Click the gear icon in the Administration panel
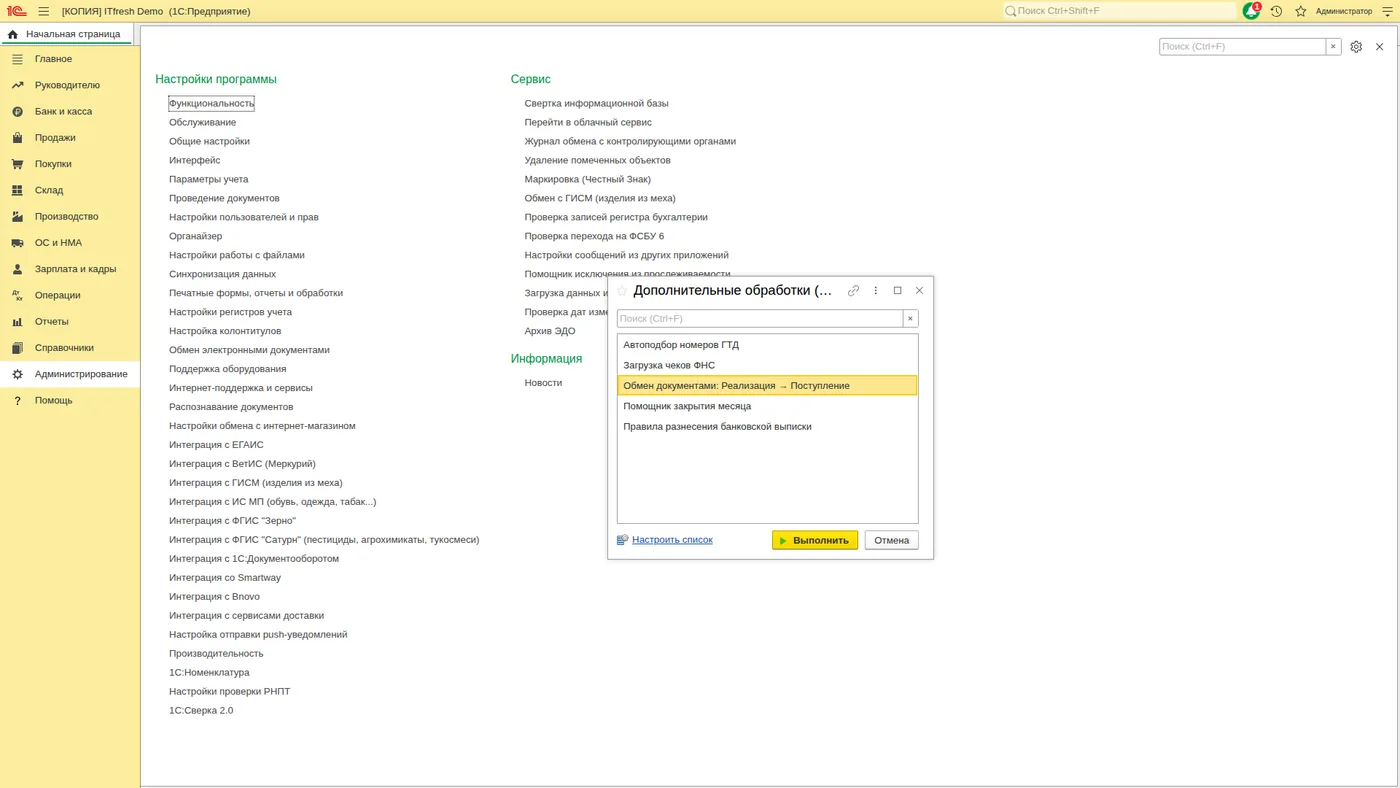This screenshot has width=1400, height=788. pyautogui.click(x=1356, y=47)
